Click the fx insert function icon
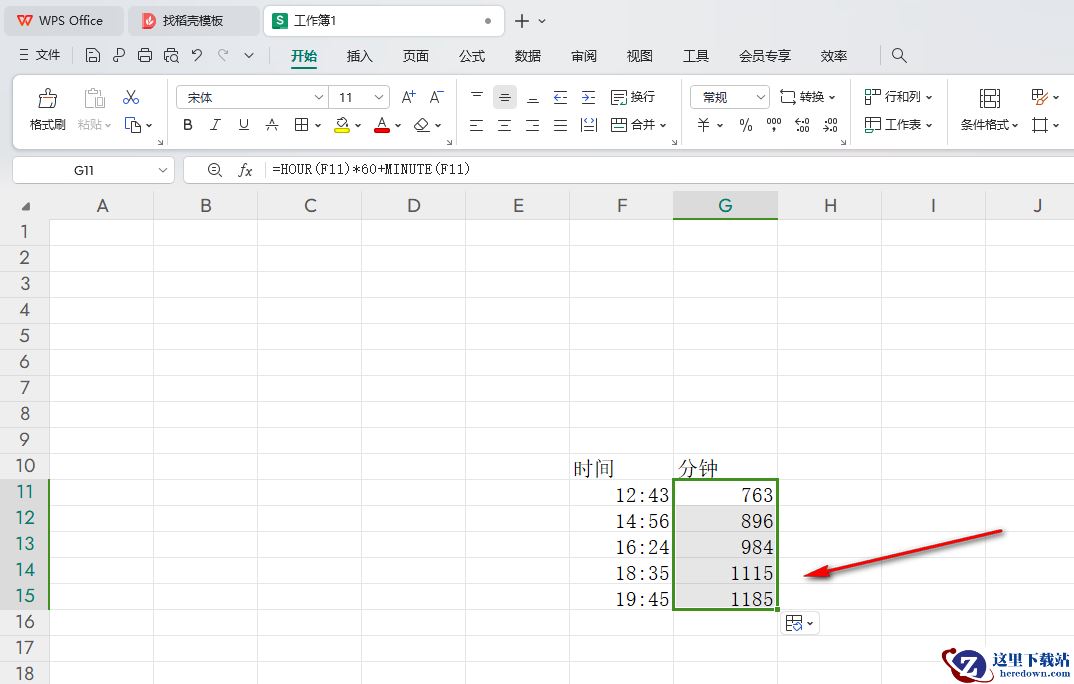This screenshot has height=684, width=1074. 245,170
